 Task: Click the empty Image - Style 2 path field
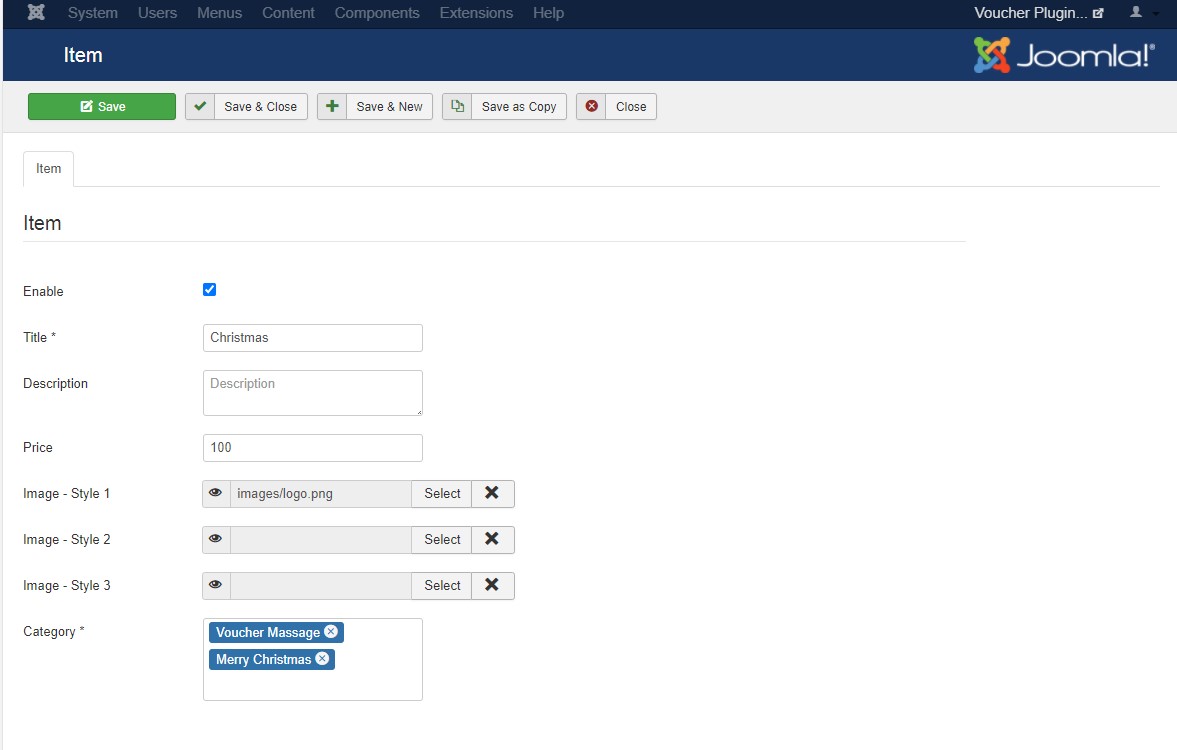(321, 539)
